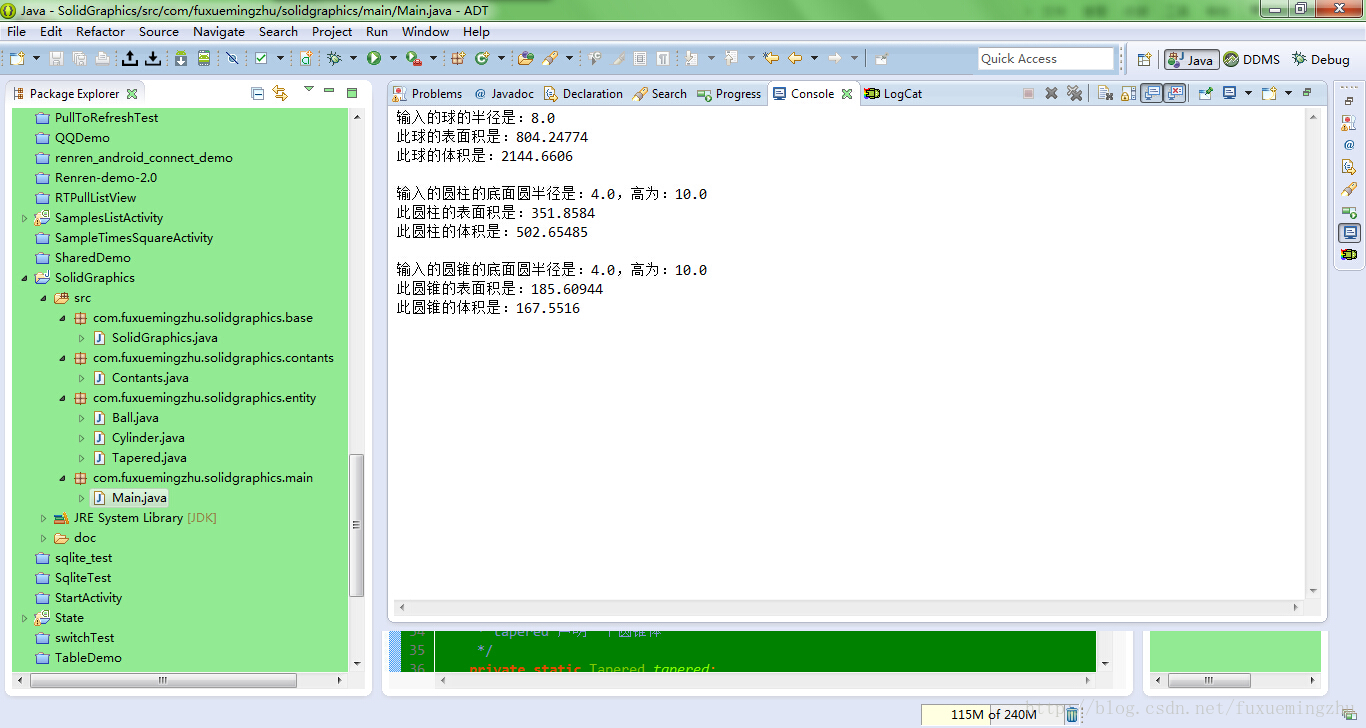This screenshot has width=1366, height=728.
Task: Click the New wizard toolbar icon
Action: point(17,58)
